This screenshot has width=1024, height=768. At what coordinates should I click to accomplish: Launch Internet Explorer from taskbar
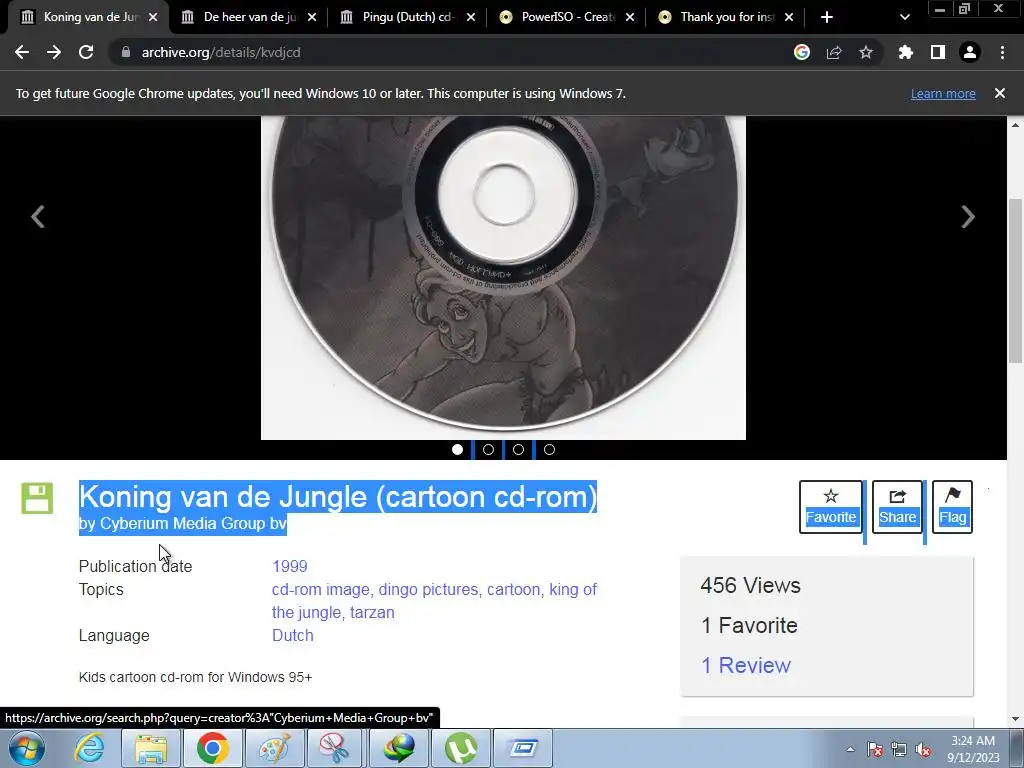point(89,748)
